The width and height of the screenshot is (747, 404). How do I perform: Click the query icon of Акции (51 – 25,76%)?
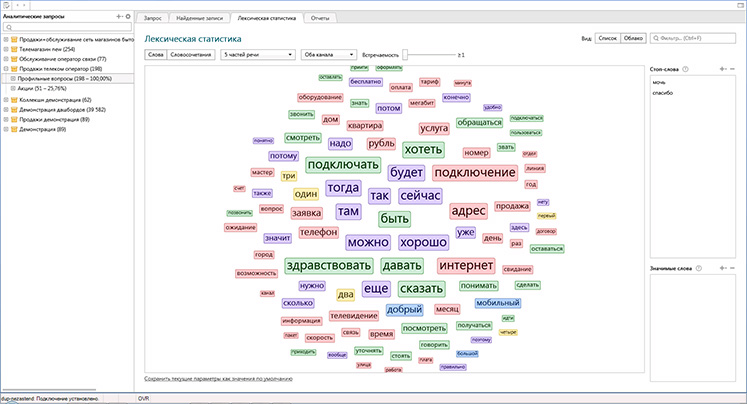[13, 89]
